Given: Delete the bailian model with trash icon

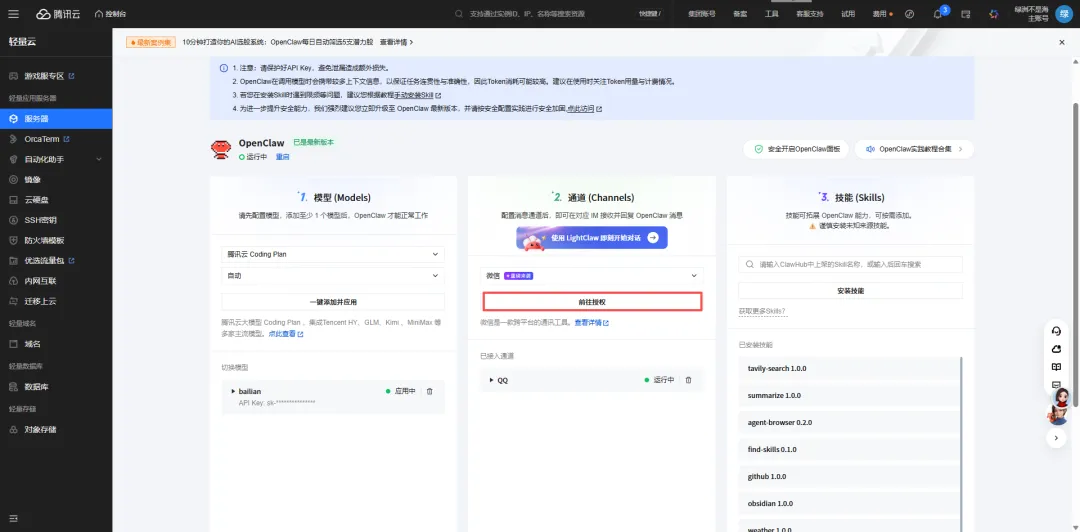Looking at the screenshot, I should 430,391.
